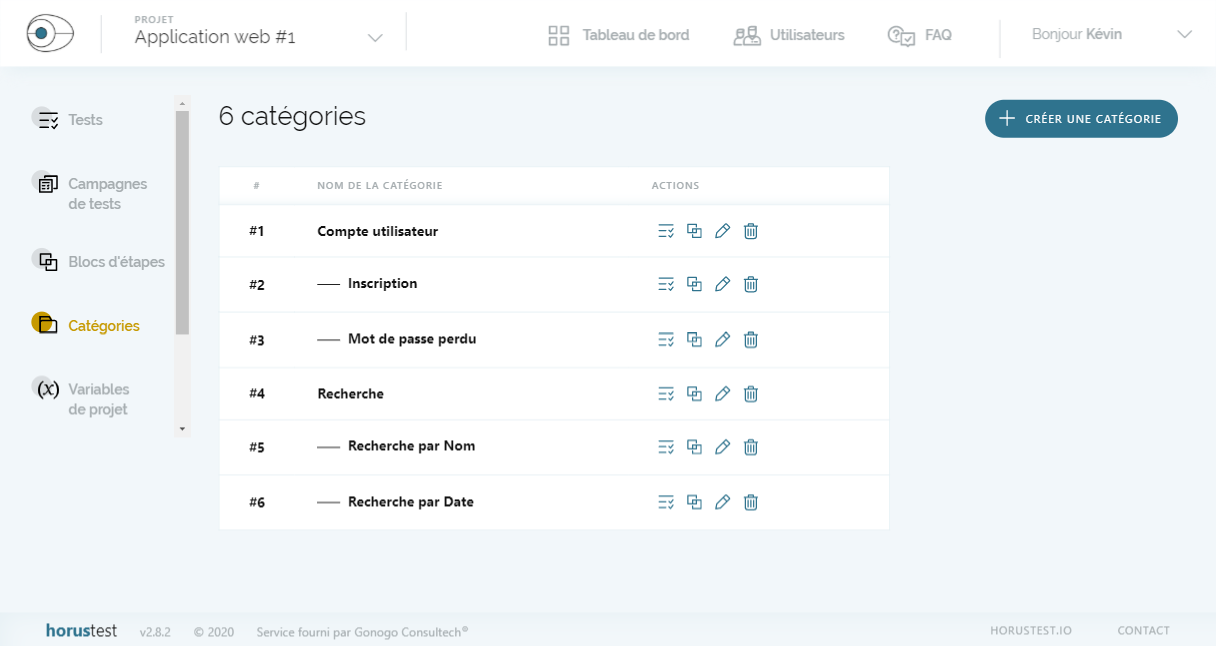Open the Utilisateurs page
This screenshot has height=646, width=1216.
(x=789, y=36)
